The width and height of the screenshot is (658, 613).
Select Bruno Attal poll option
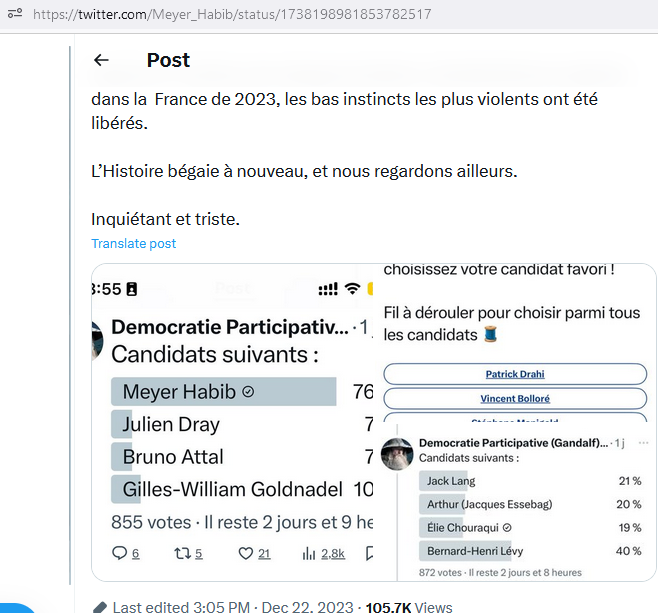pos(242,456)
